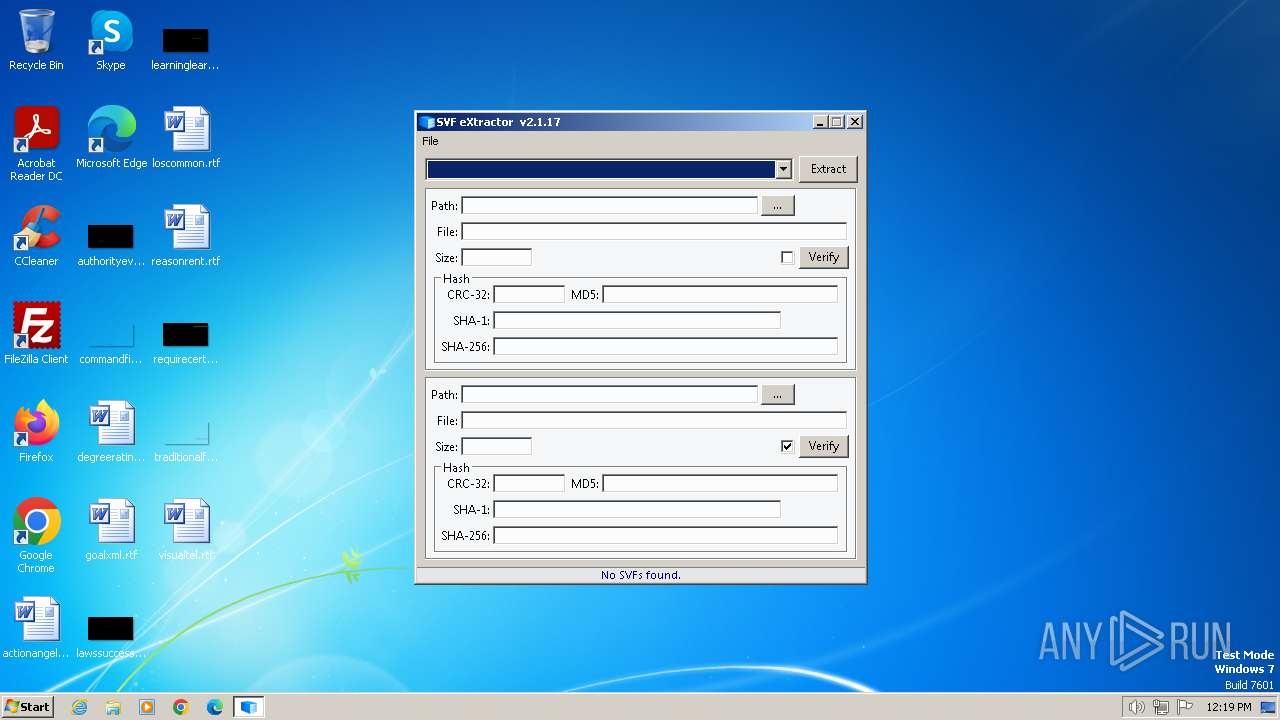Click the upper SHA-256 hash field
1280x720 pixels.
[x=666, y=346]
